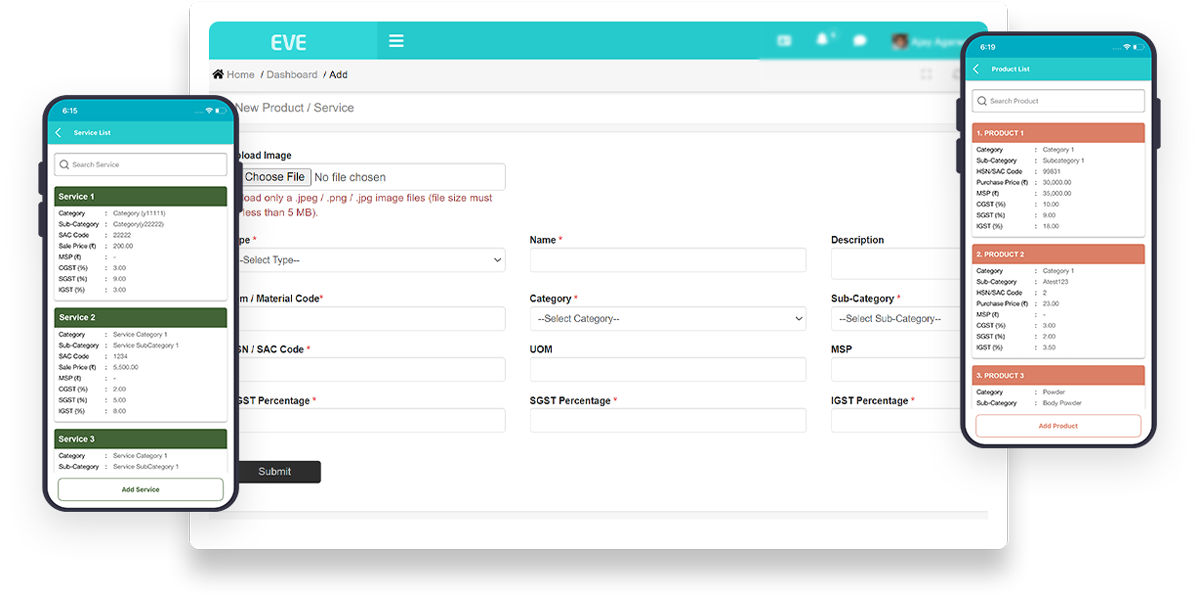Open the chat messages icon
1200x600 pixels.
[x=859, y=41]
